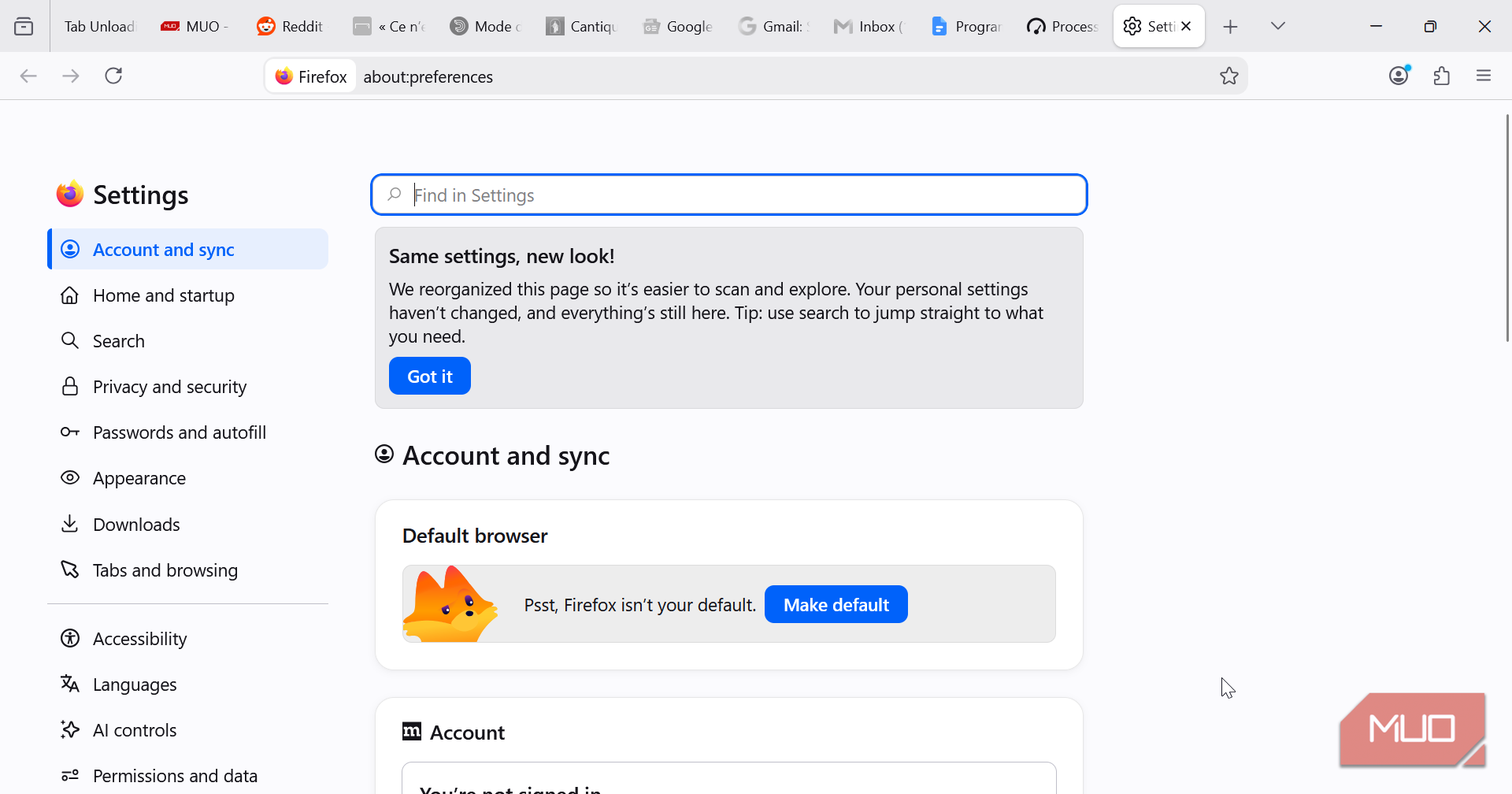
Task: Go forward with the forward arrow
Action: [71, 76]
